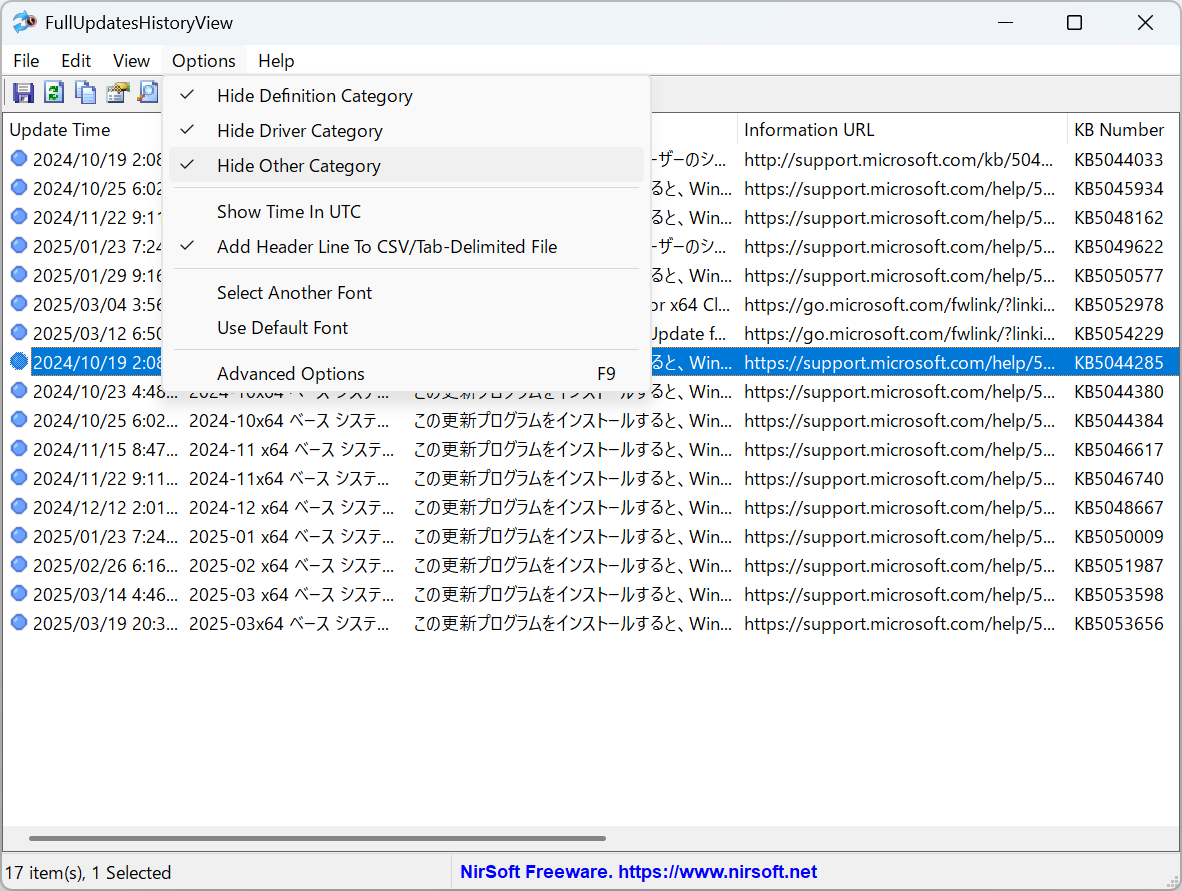Open the NirSoft Freeware website link
Viewport: 1182px width, 891px height.
point(638,872)
